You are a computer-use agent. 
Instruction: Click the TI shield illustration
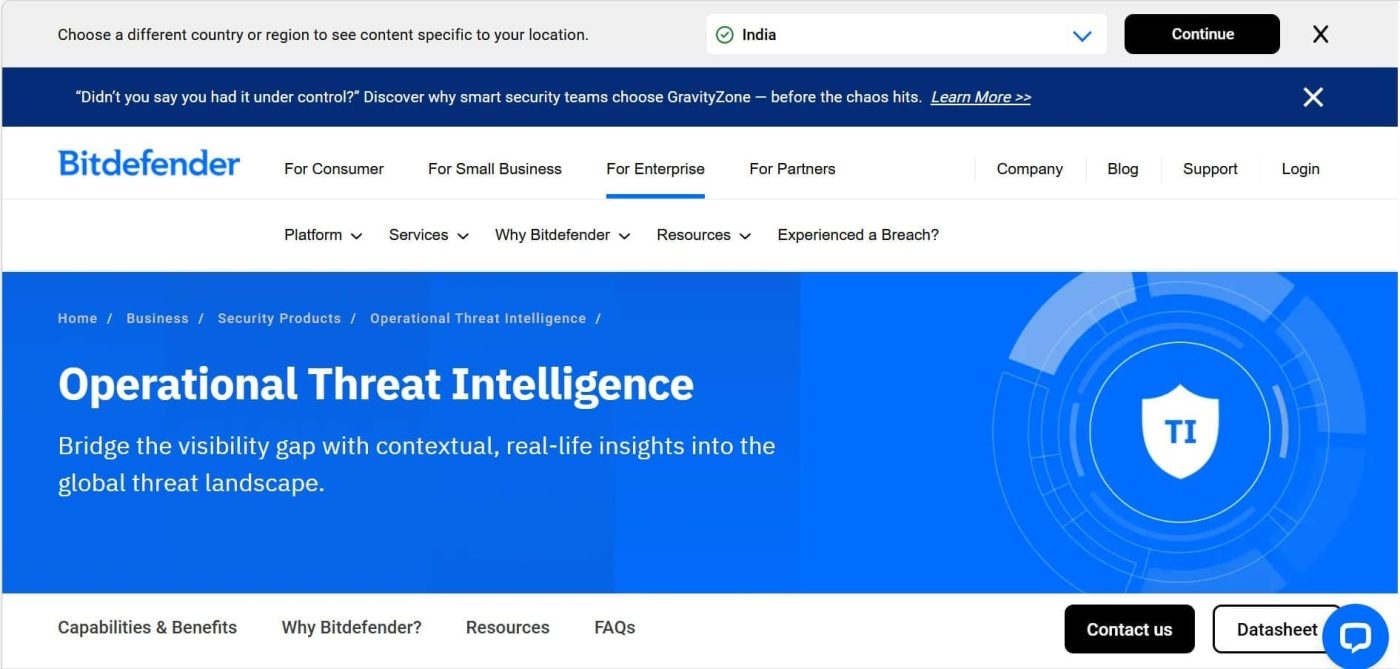point(1181,430)
